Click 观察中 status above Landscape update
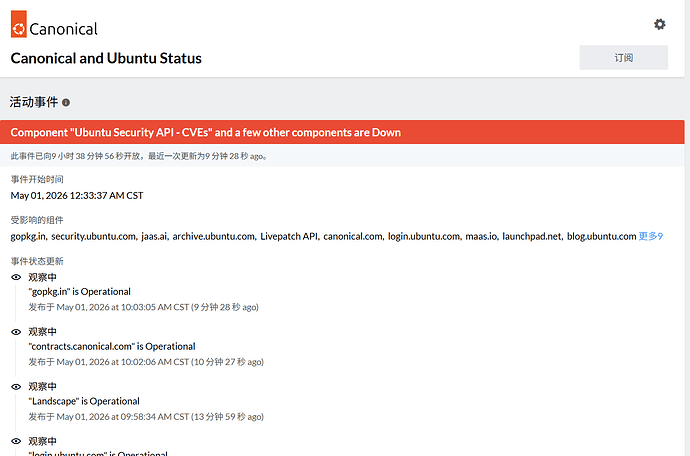This screenshot has height=456, width=690. (43, 386)
